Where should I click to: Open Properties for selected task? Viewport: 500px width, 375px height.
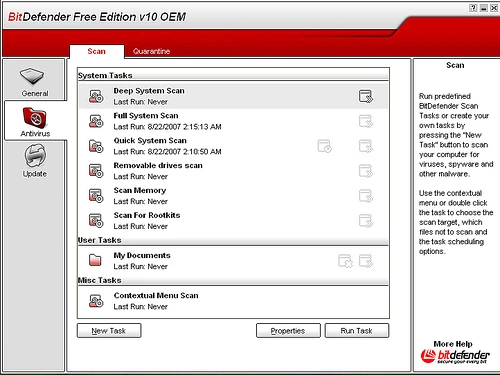click(x=288, y=331)
